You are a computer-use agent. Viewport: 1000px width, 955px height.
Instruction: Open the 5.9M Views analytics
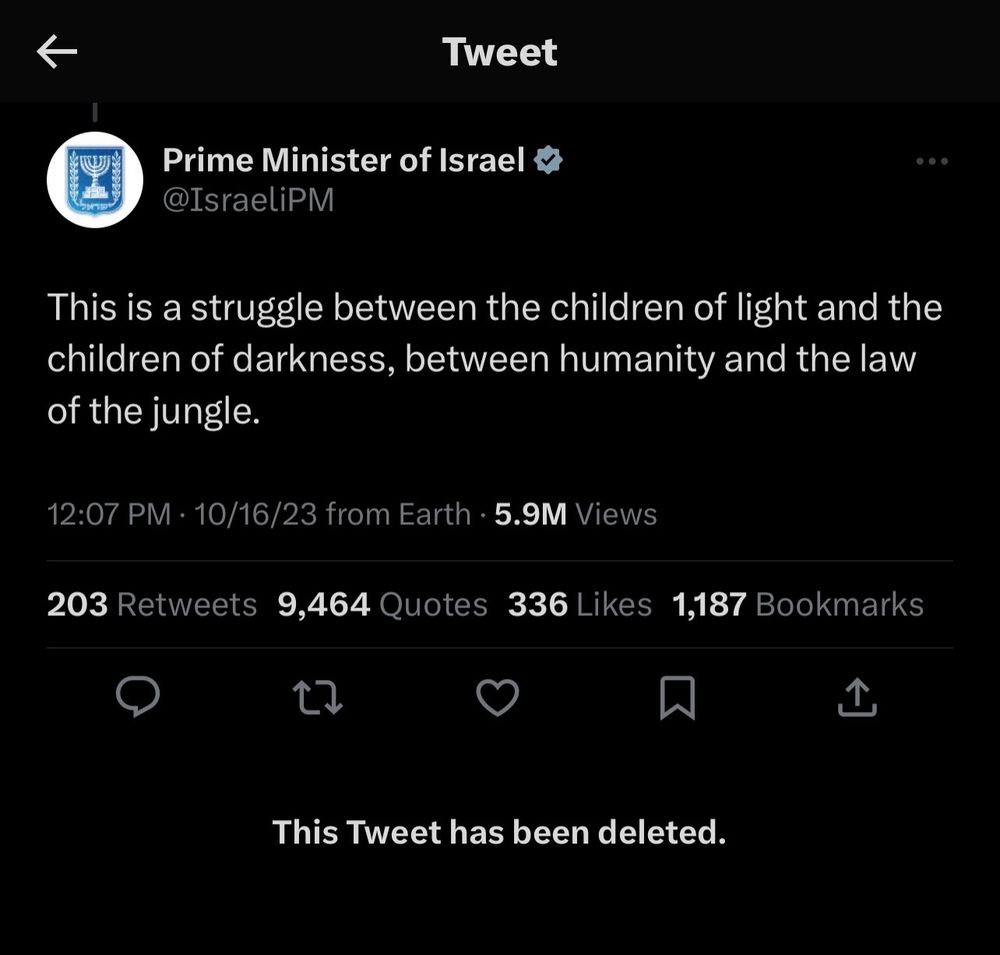coord(575,514)
